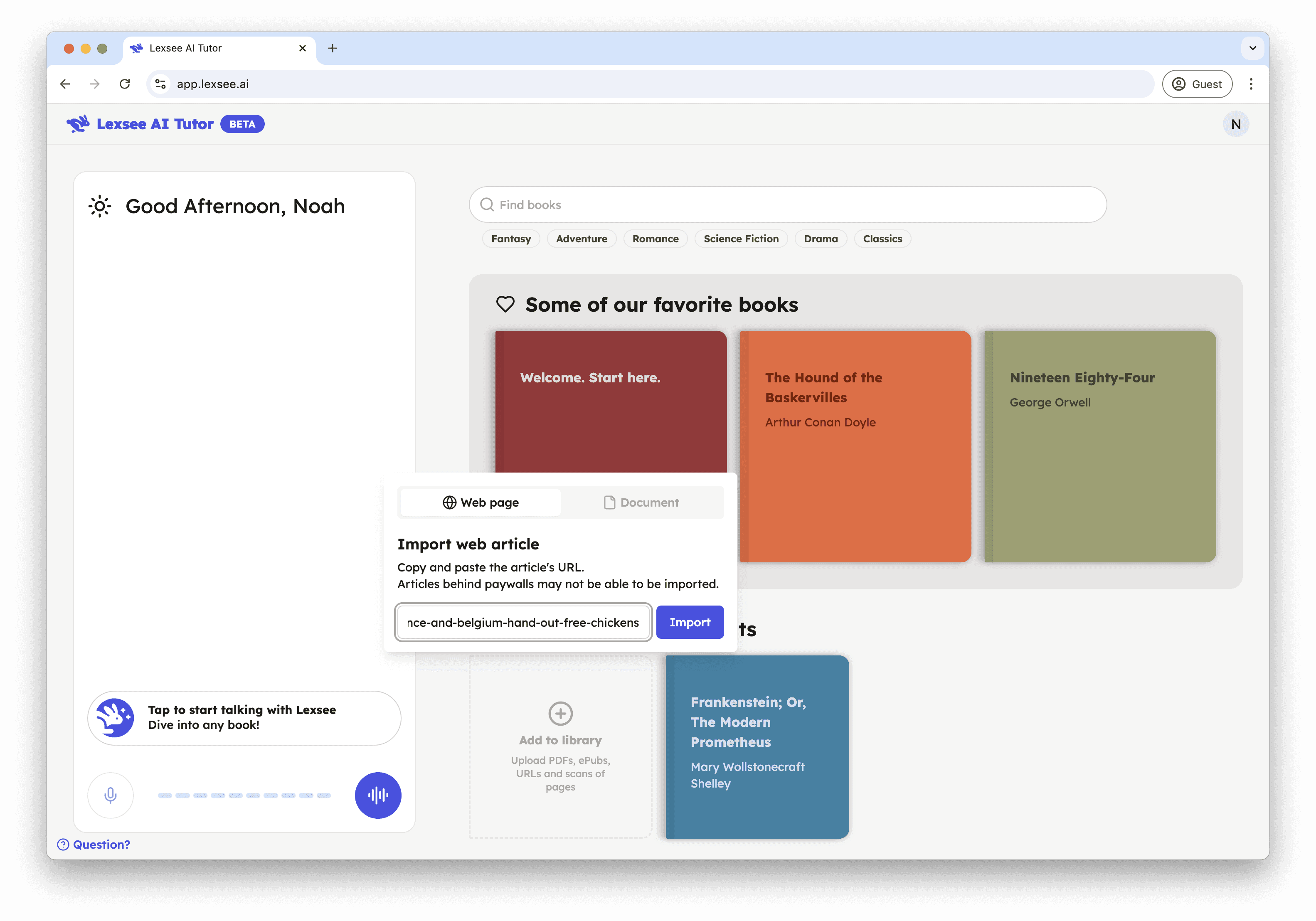Open a new browser tab
1316x921 pixels.
[x=333, y=48]
